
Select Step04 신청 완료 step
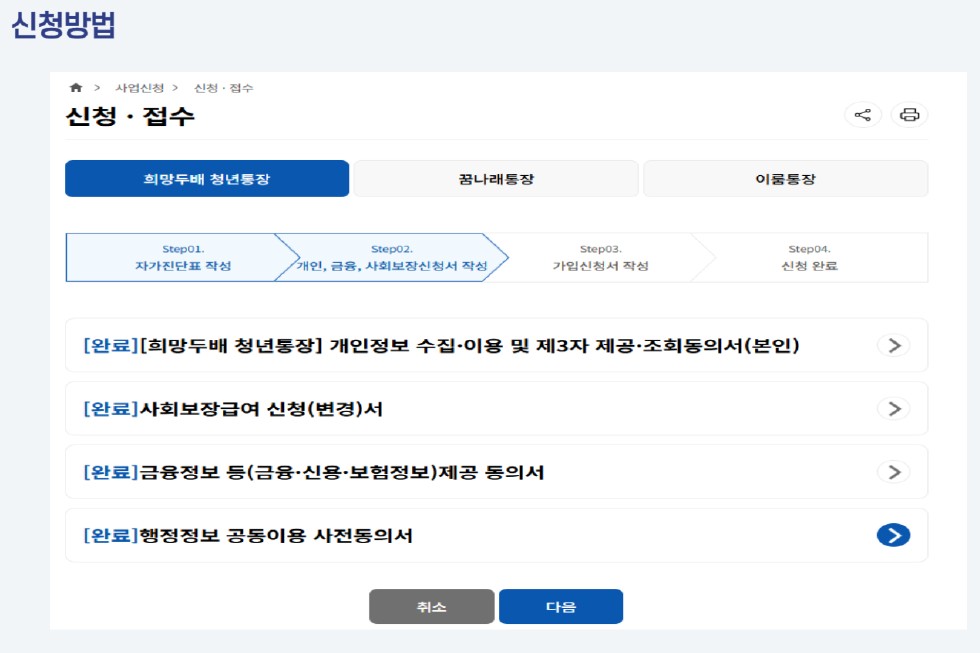(809, 257)
